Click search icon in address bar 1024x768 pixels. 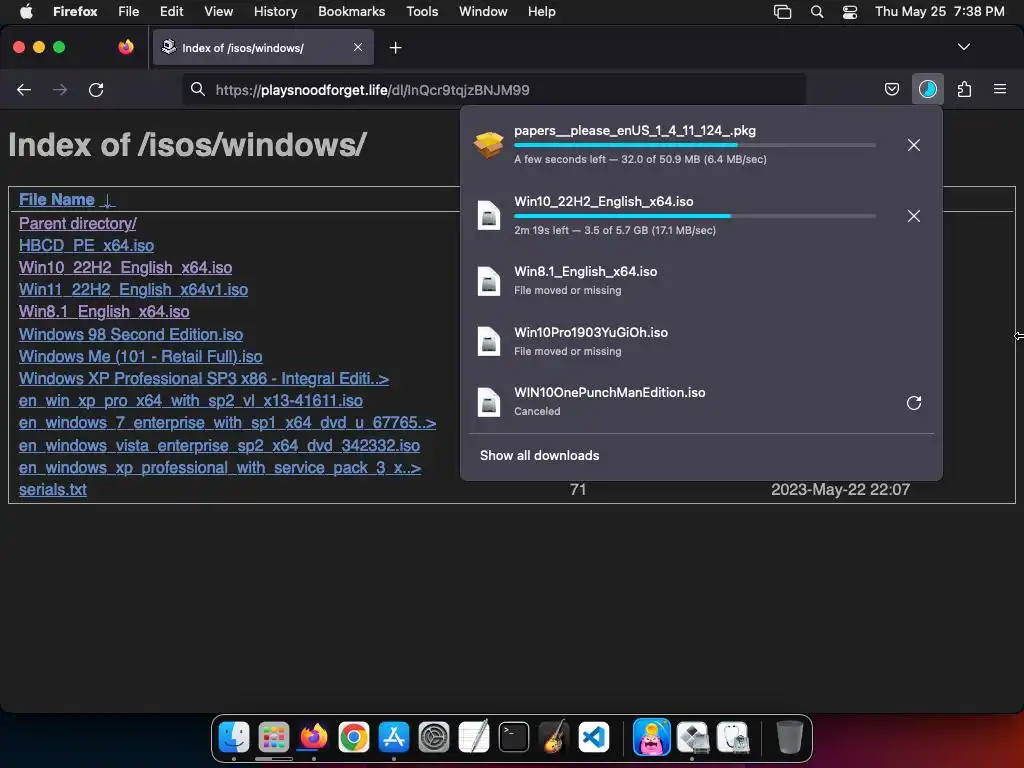(198, 89)
